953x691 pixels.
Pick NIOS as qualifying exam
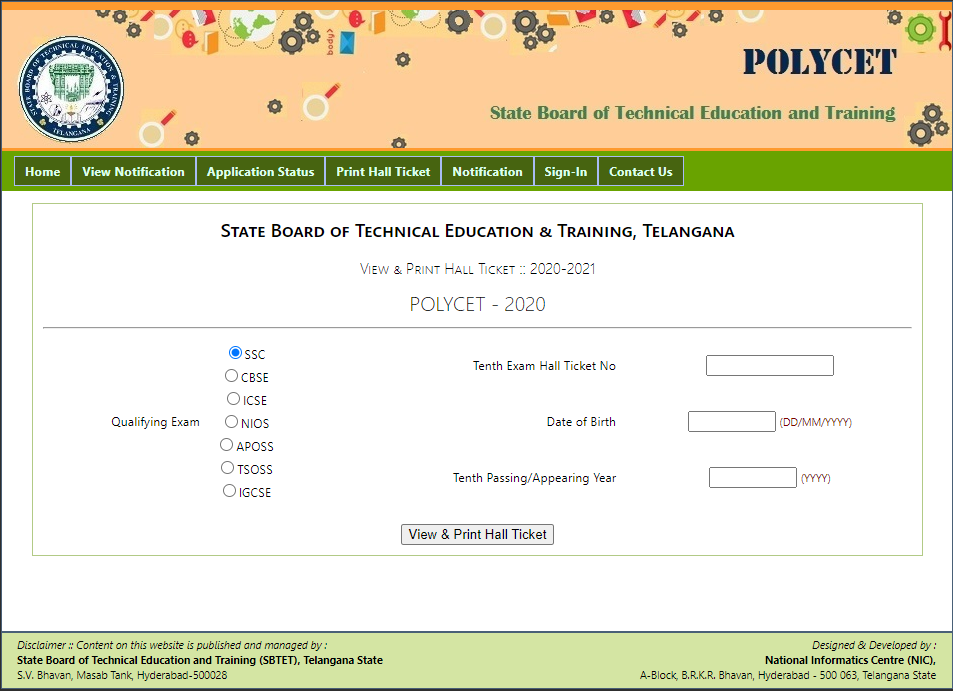point(231,421)
